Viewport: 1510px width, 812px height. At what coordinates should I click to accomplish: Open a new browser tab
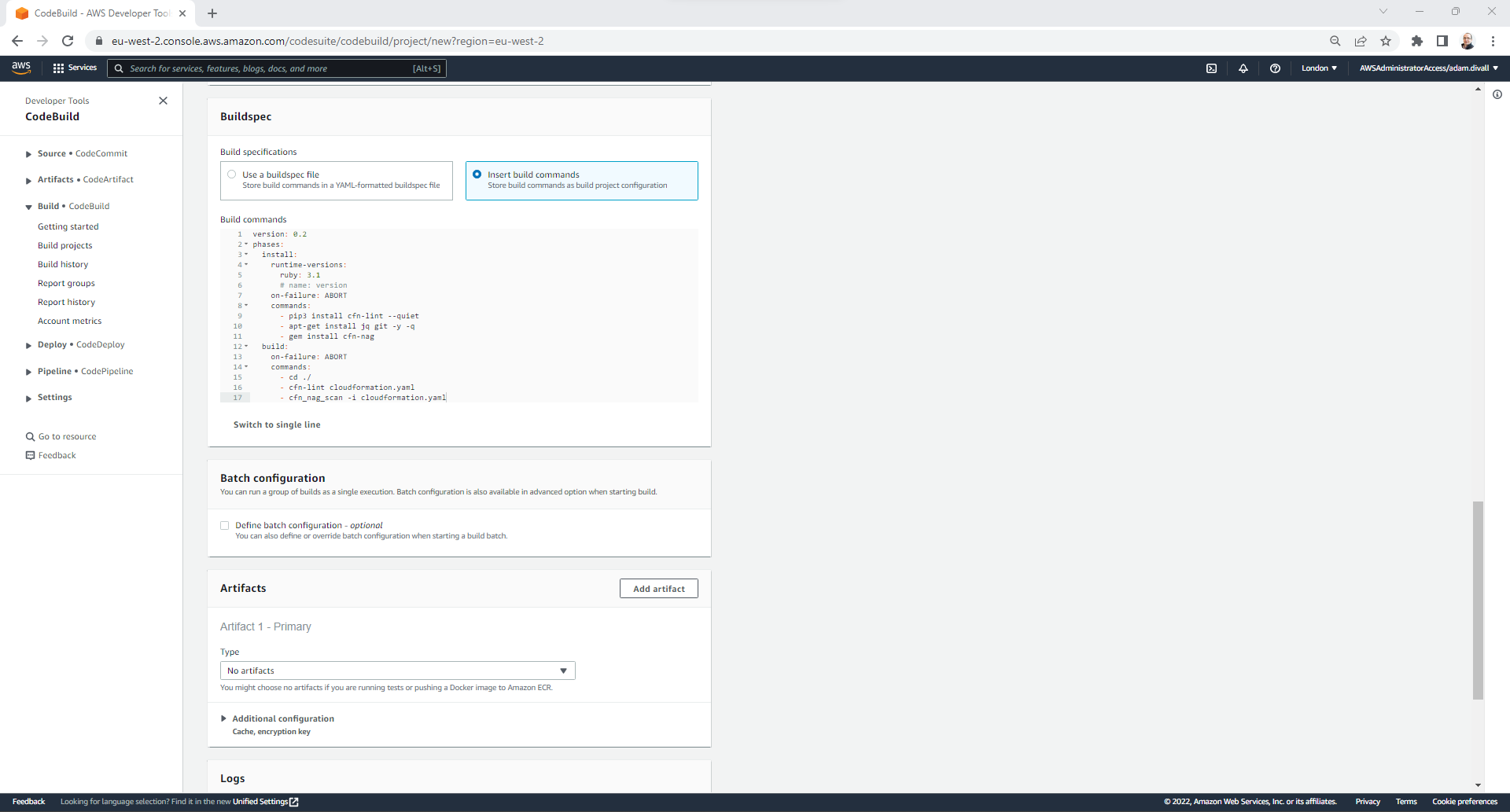212,13
